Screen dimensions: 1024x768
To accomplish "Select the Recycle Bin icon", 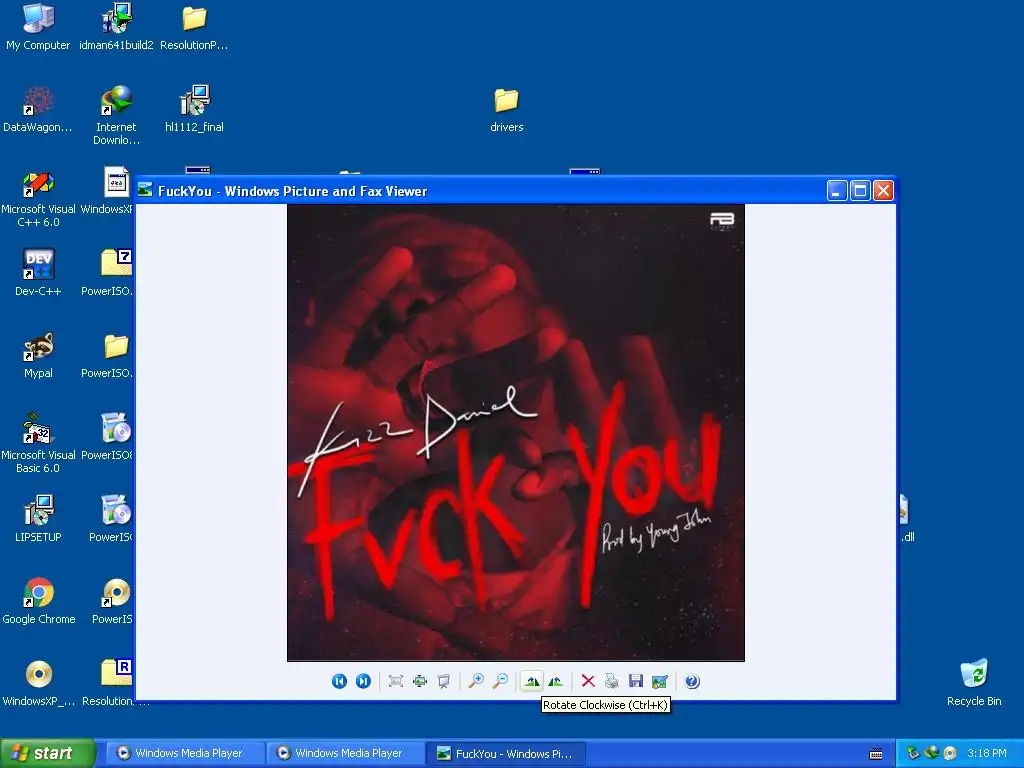I will point(974,683).
